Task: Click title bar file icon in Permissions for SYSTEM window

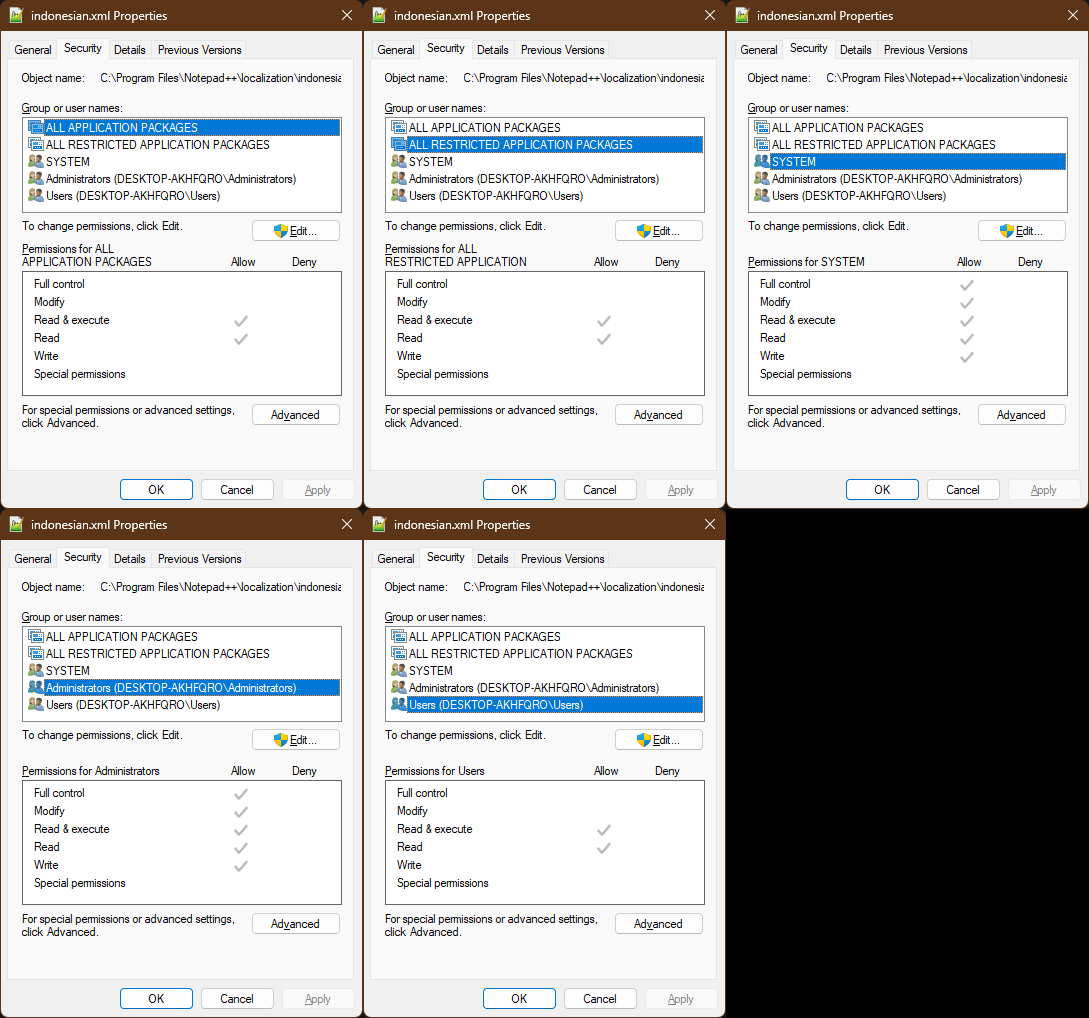Action: [x=742, y=15]
